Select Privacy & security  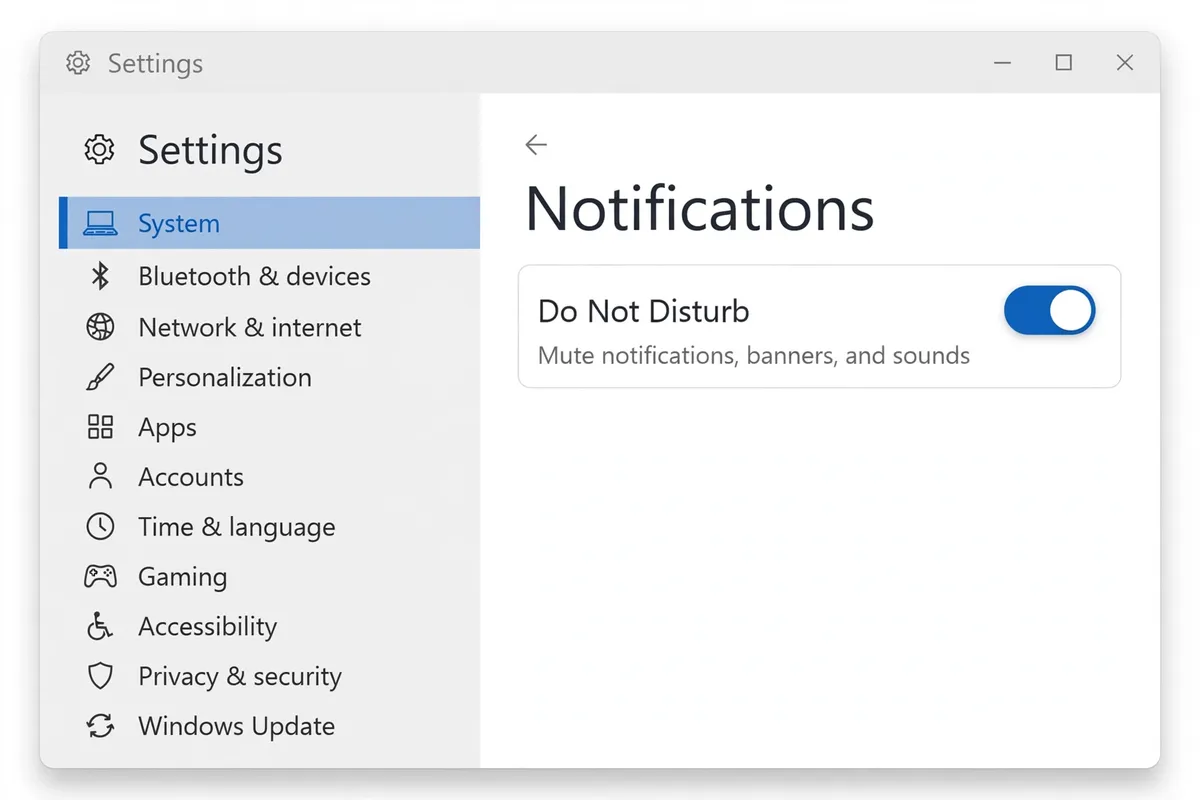click(270, 677)
